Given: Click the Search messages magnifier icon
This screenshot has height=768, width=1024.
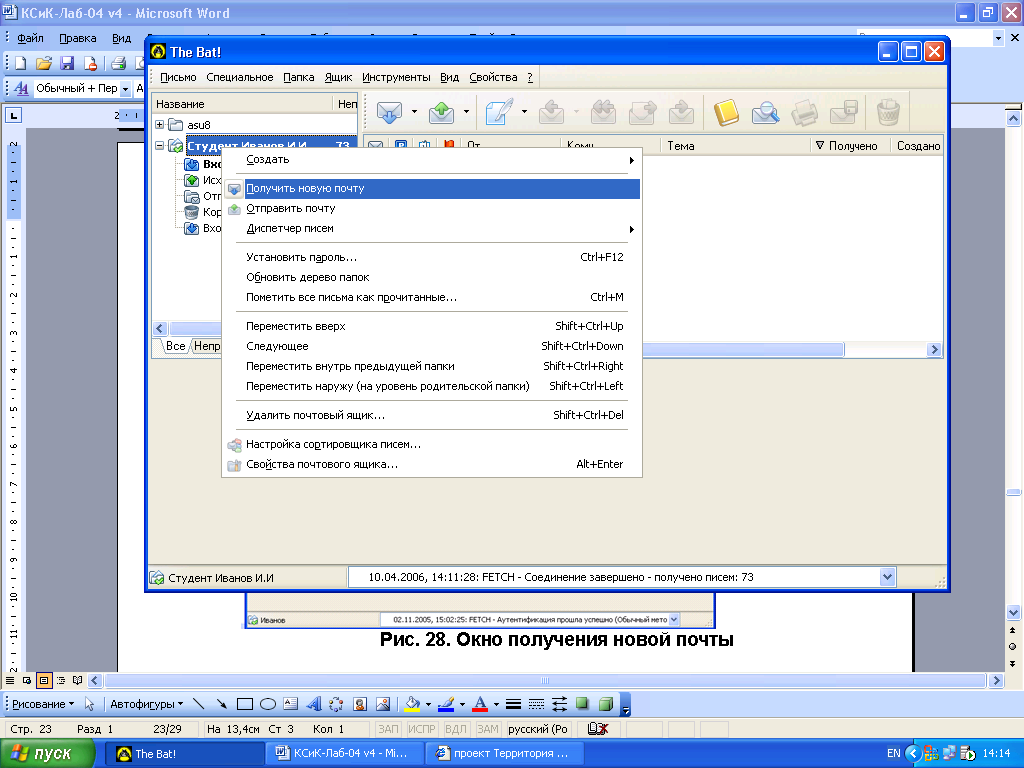Looking at the screenshot, I should point(765,112).
